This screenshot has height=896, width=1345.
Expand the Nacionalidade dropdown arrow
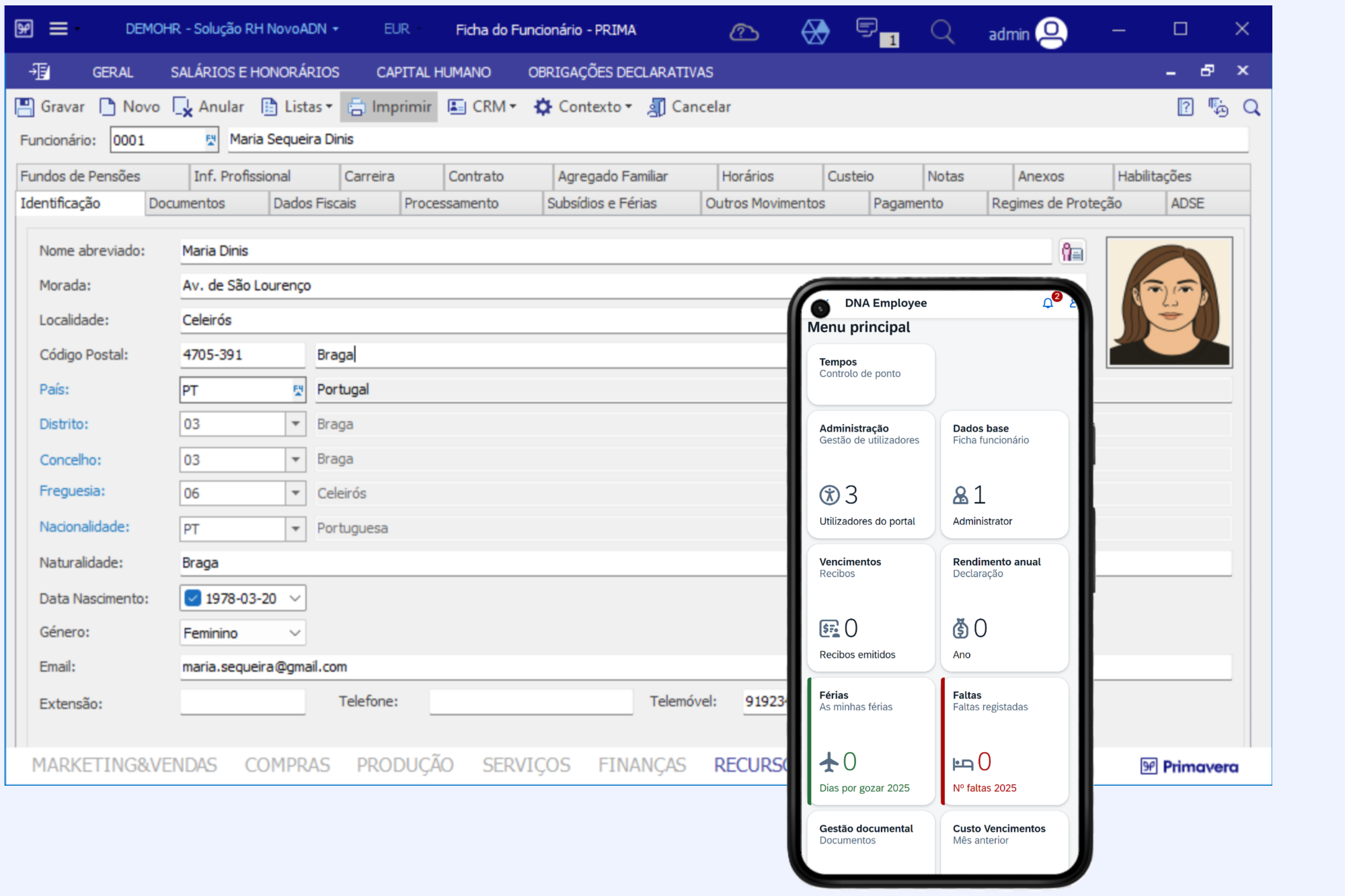(295, 529)
